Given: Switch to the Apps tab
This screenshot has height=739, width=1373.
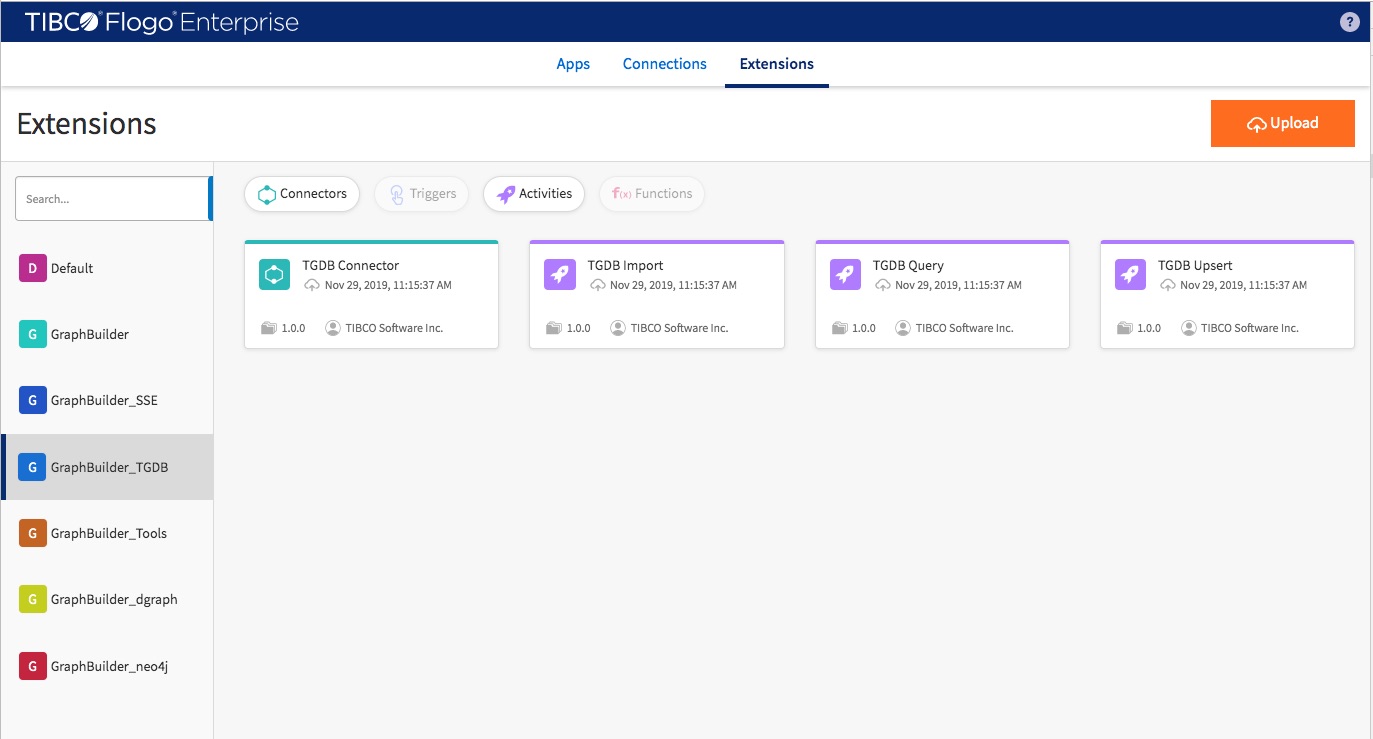Looking at the screenshot, I should point(573,64).
